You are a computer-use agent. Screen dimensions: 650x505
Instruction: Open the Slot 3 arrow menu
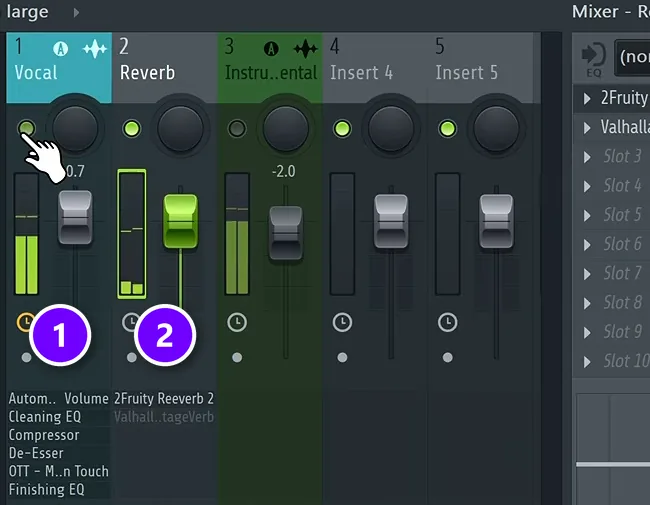[x=587, y=157]
